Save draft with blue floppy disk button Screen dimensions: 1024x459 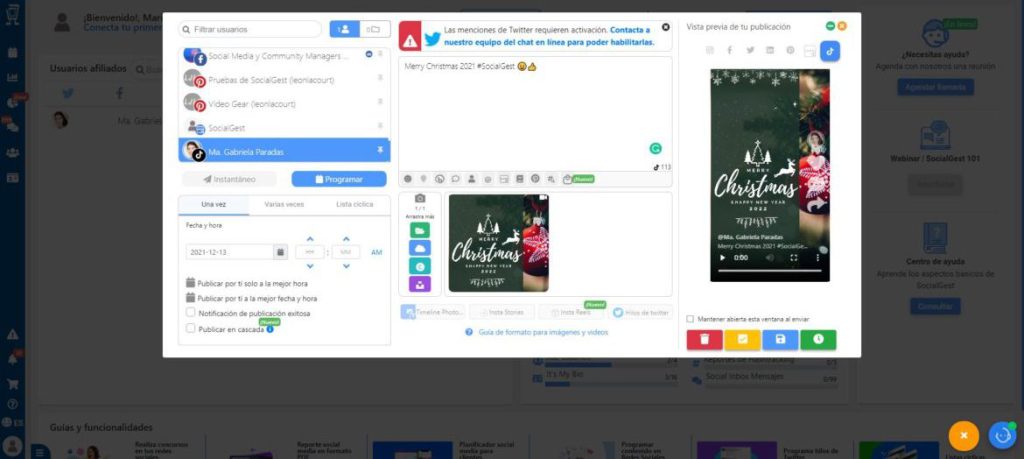click(780, 340)
